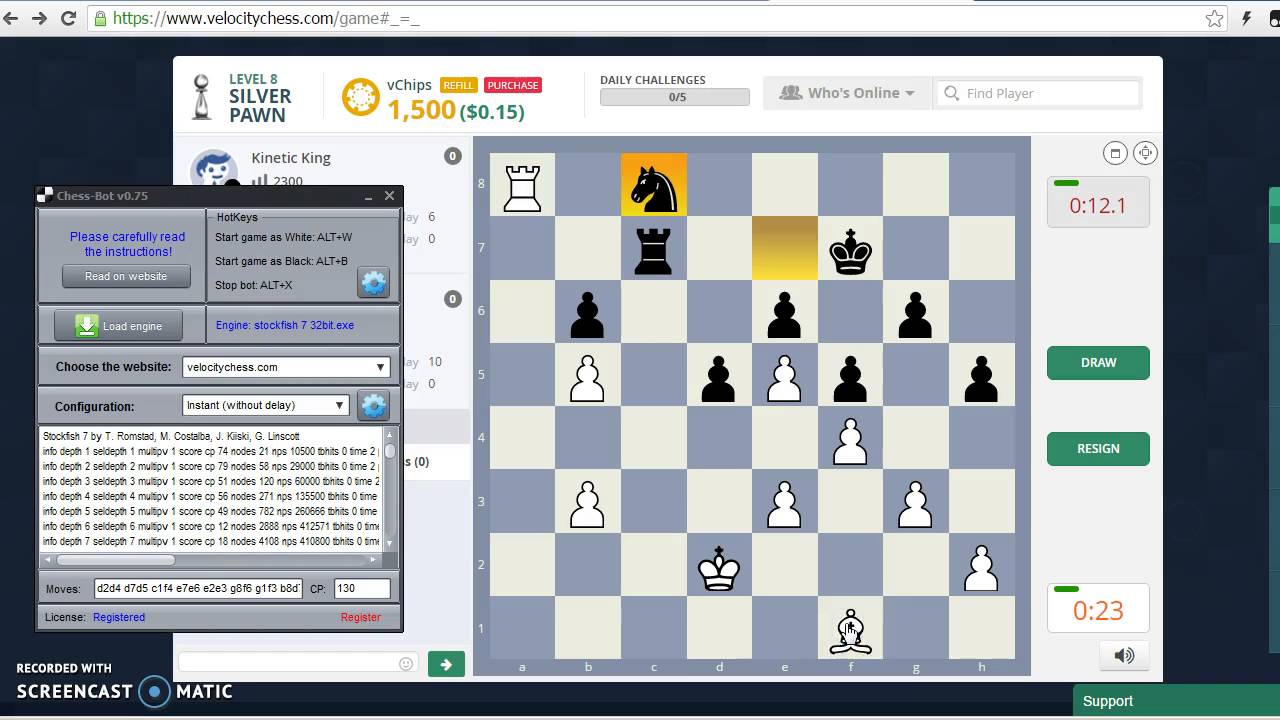Click the Registered license link

coord(119,617)
